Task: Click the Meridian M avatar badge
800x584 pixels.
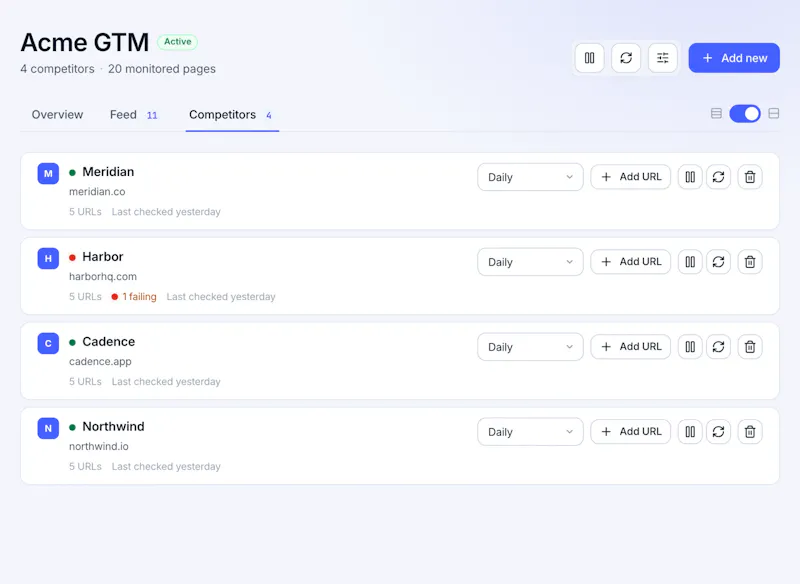Action: pyautogui.click(x=48, y=173)
